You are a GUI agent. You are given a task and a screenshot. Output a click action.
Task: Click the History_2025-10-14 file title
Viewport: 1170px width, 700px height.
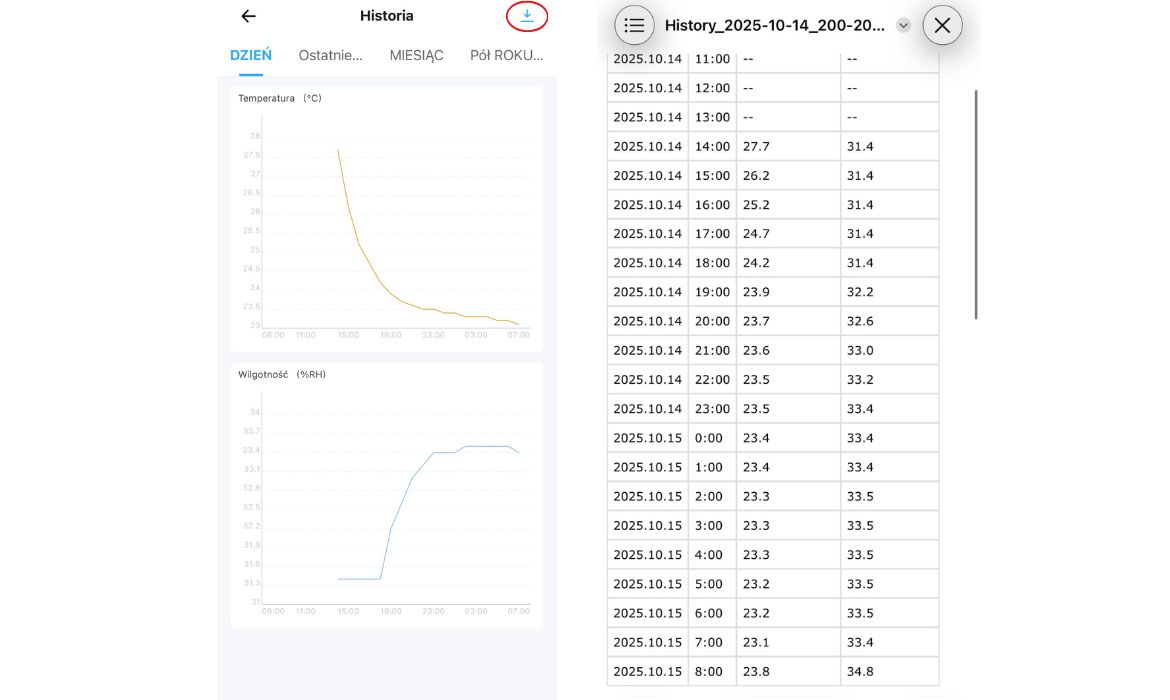(x=774, y=26)
